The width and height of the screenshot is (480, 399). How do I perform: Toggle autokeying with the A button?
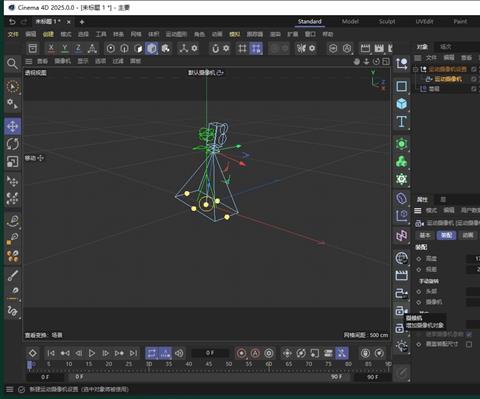coord(255,353)
